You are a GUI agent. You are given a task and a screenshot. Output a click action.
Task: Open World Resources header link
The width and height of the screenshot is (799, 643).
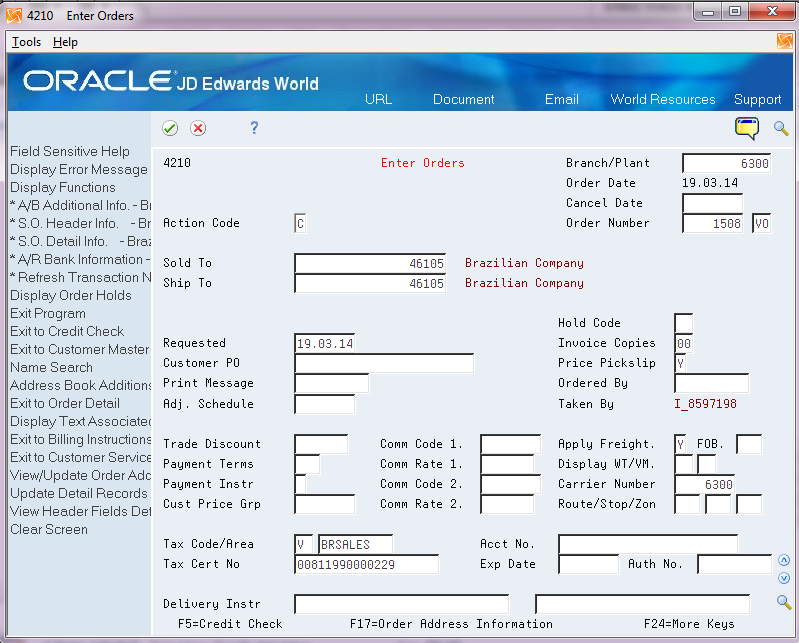tap(663, 99)
